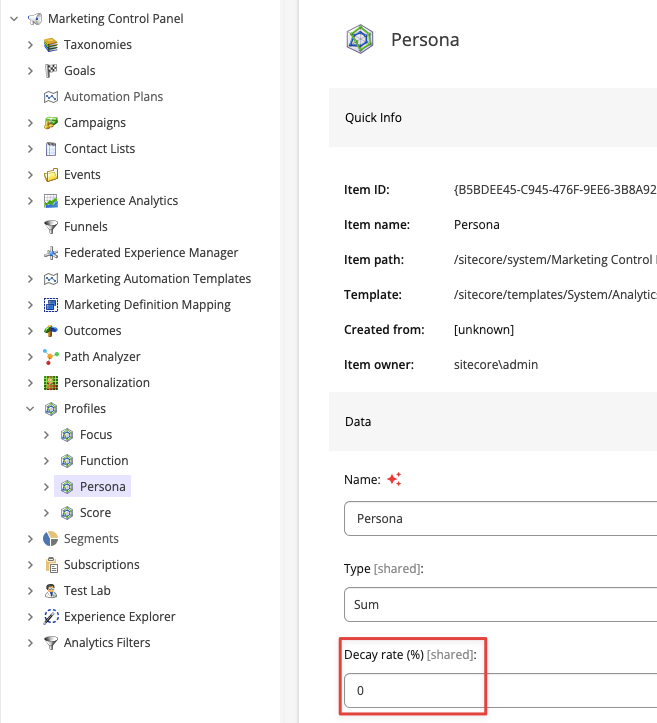Select the Outcomes tree item
The image size is (657, 723).
(x=92, y=331)
